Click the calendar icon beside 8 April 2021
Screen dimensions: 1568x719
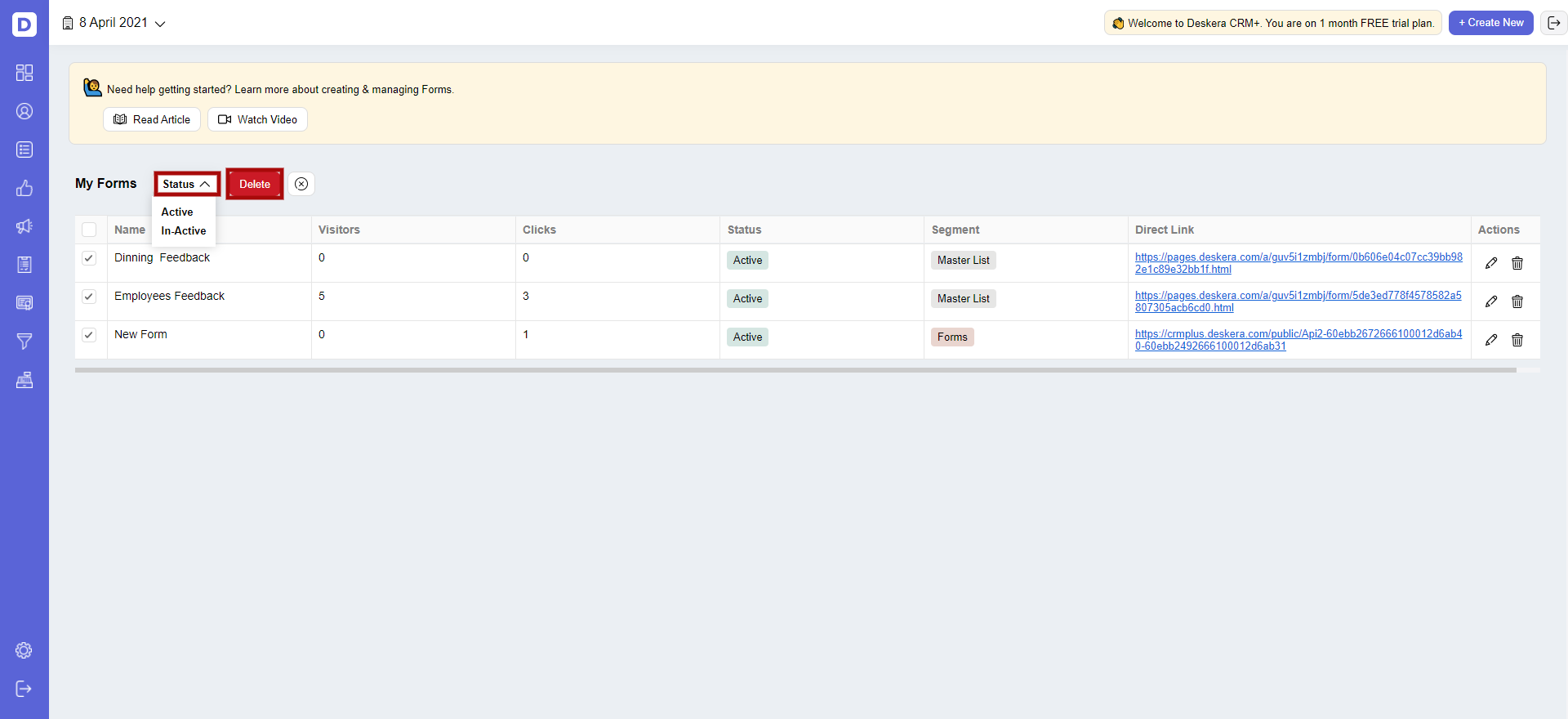click(x=68, y=23)
